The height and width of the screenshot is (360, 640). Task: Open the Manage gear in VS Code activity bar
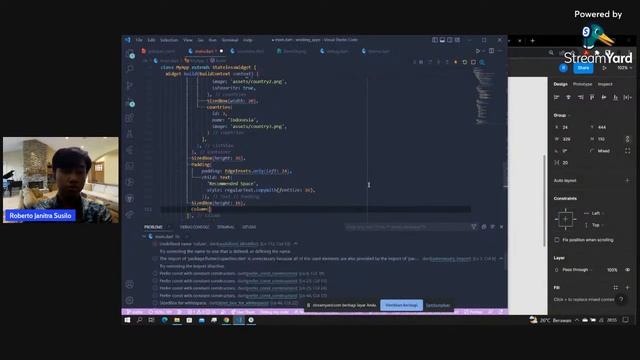(x=130, y=300)
